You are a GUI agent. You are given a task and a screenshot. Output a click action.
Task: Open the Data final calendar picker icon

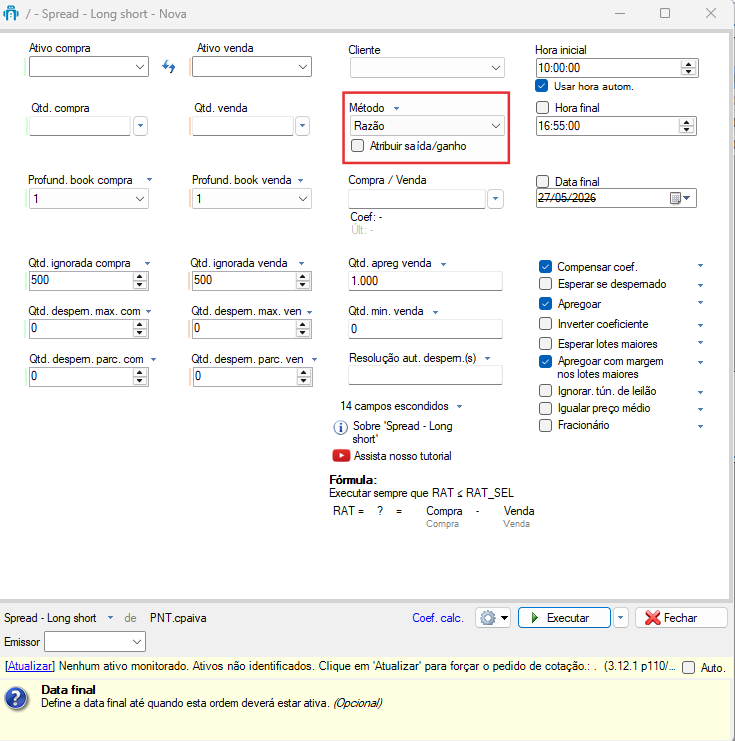pos(675,198)
